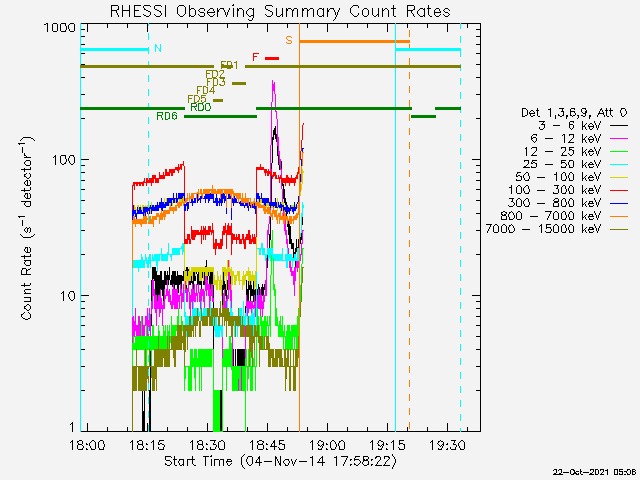This screenshot has width=640, height=480.
Task: Click the cyan line swatch for 25 - 50 keV
Action: (x=619, y=164)
